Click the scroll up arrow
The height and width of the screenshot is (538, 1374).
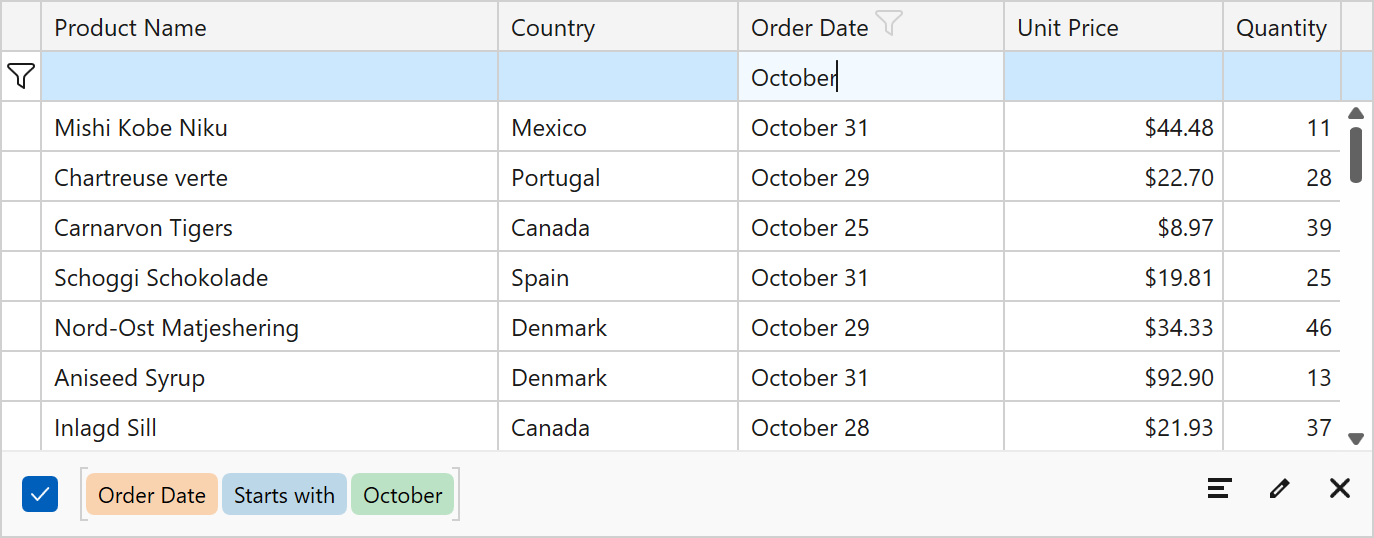point(1356,114)
